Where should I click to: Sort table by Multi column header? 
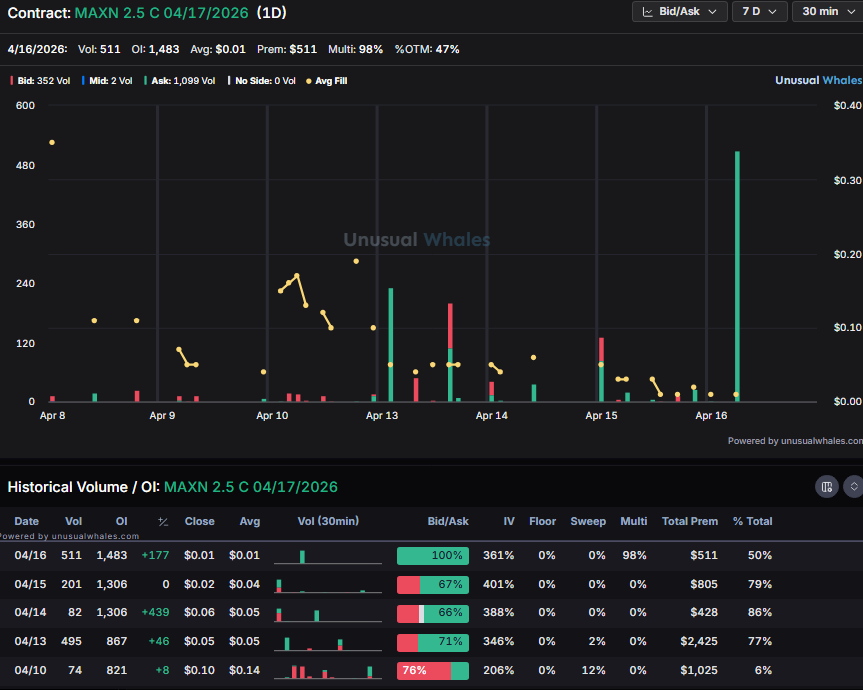[633, 521]
